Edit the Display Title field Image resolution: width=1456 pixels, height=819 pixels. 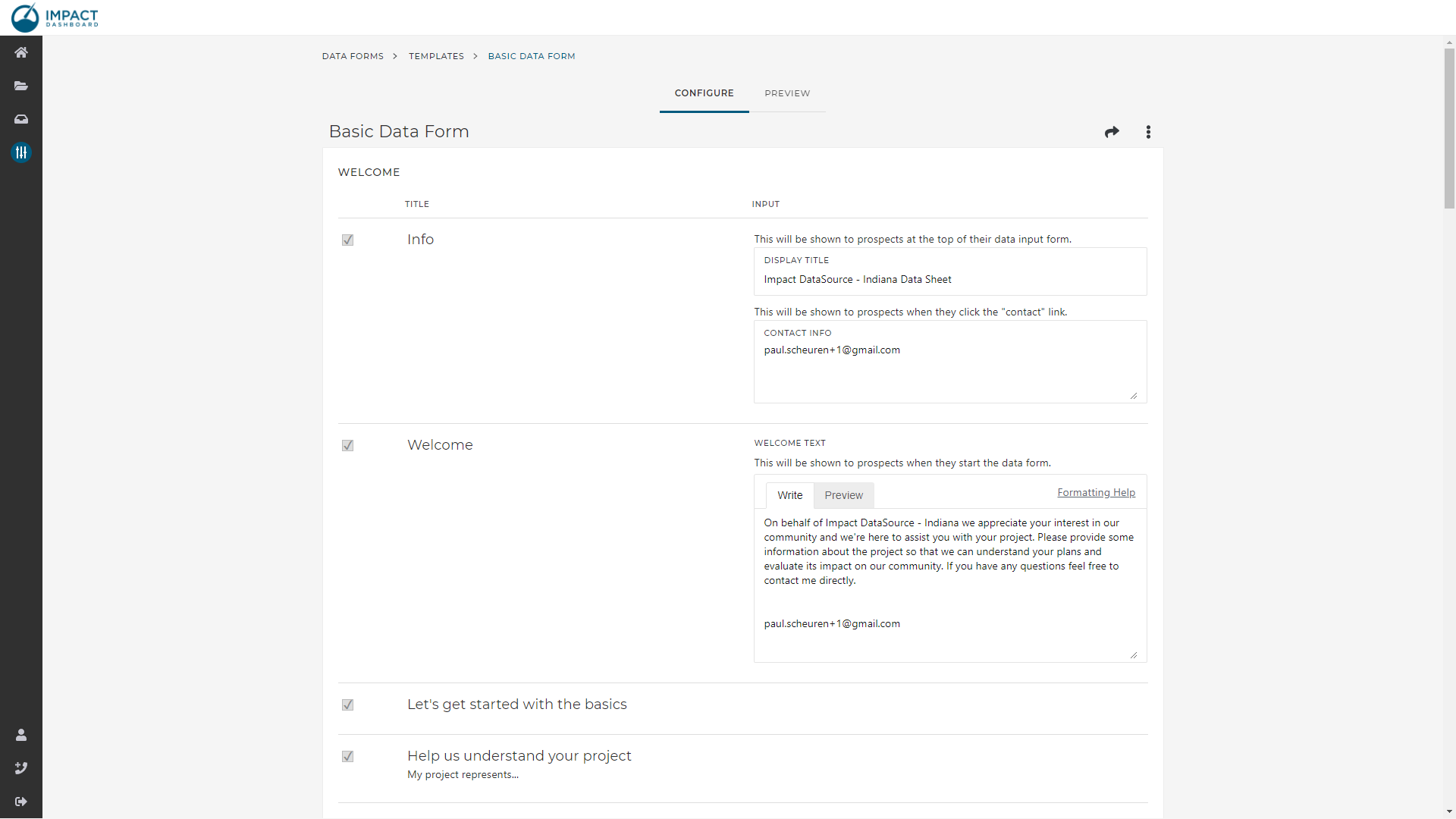pyautogui.click(x=950, y=271)
